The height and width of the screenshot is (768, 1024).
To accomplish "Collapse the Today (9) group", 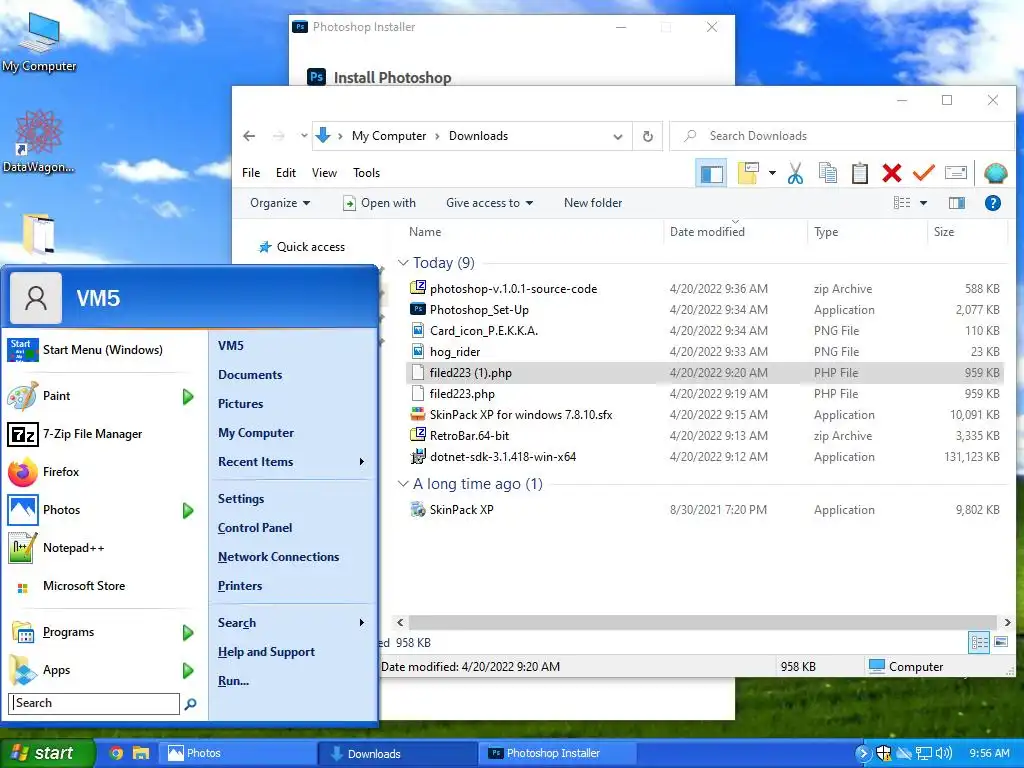I will click(x=403, y=263).
